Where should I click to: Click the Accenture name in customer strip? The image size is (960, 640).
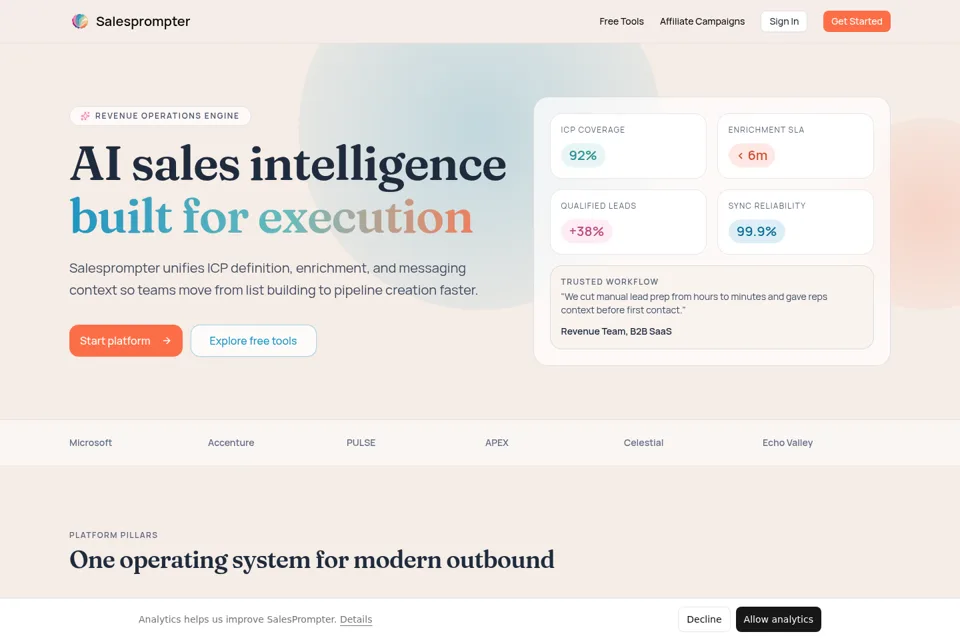[x=231, y=443]
